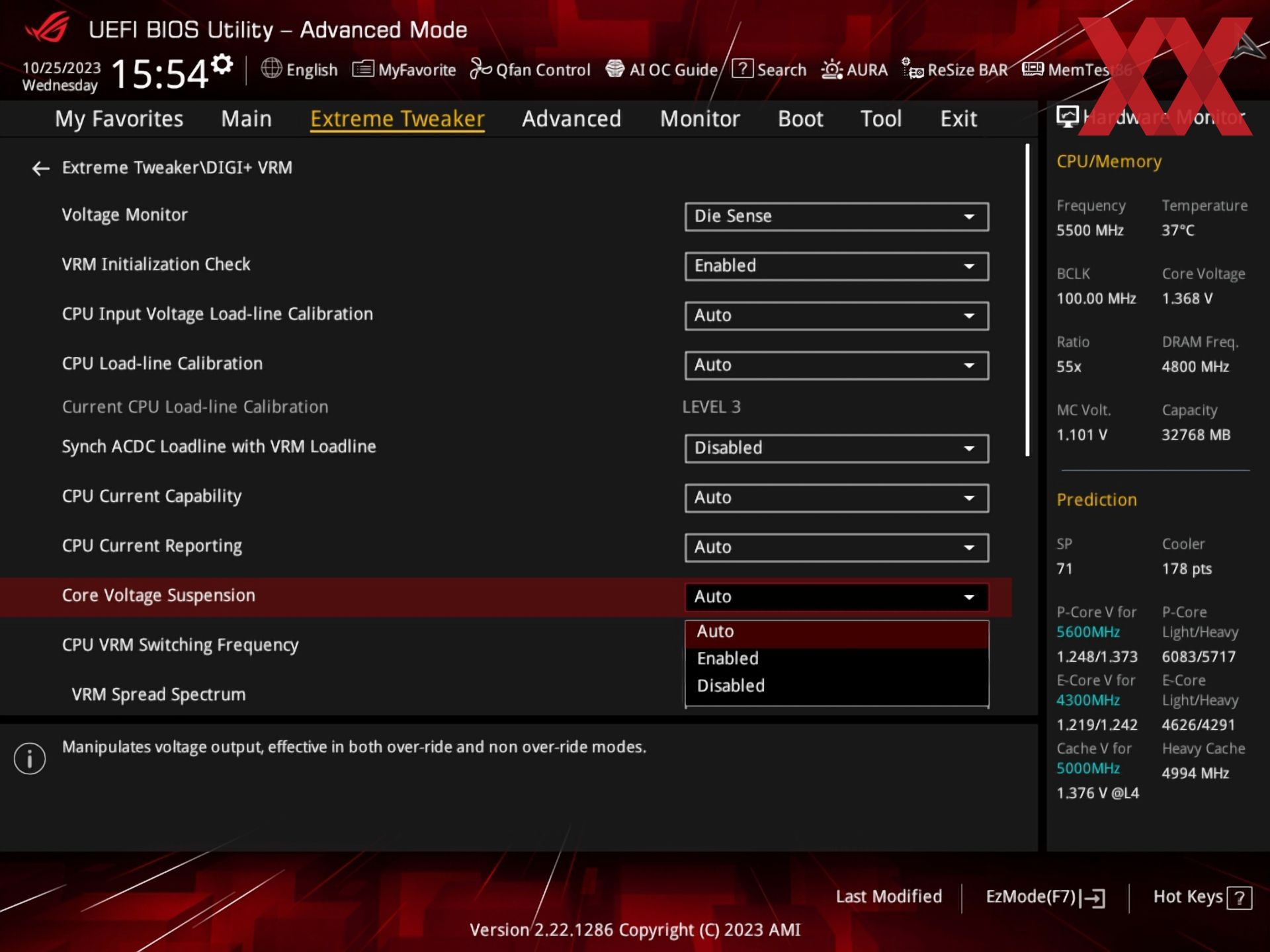Image resolution: width=1270 pixels, height=952 pixels.
Task: Open Hot Keys help
Action: (x=1203, y=897)
